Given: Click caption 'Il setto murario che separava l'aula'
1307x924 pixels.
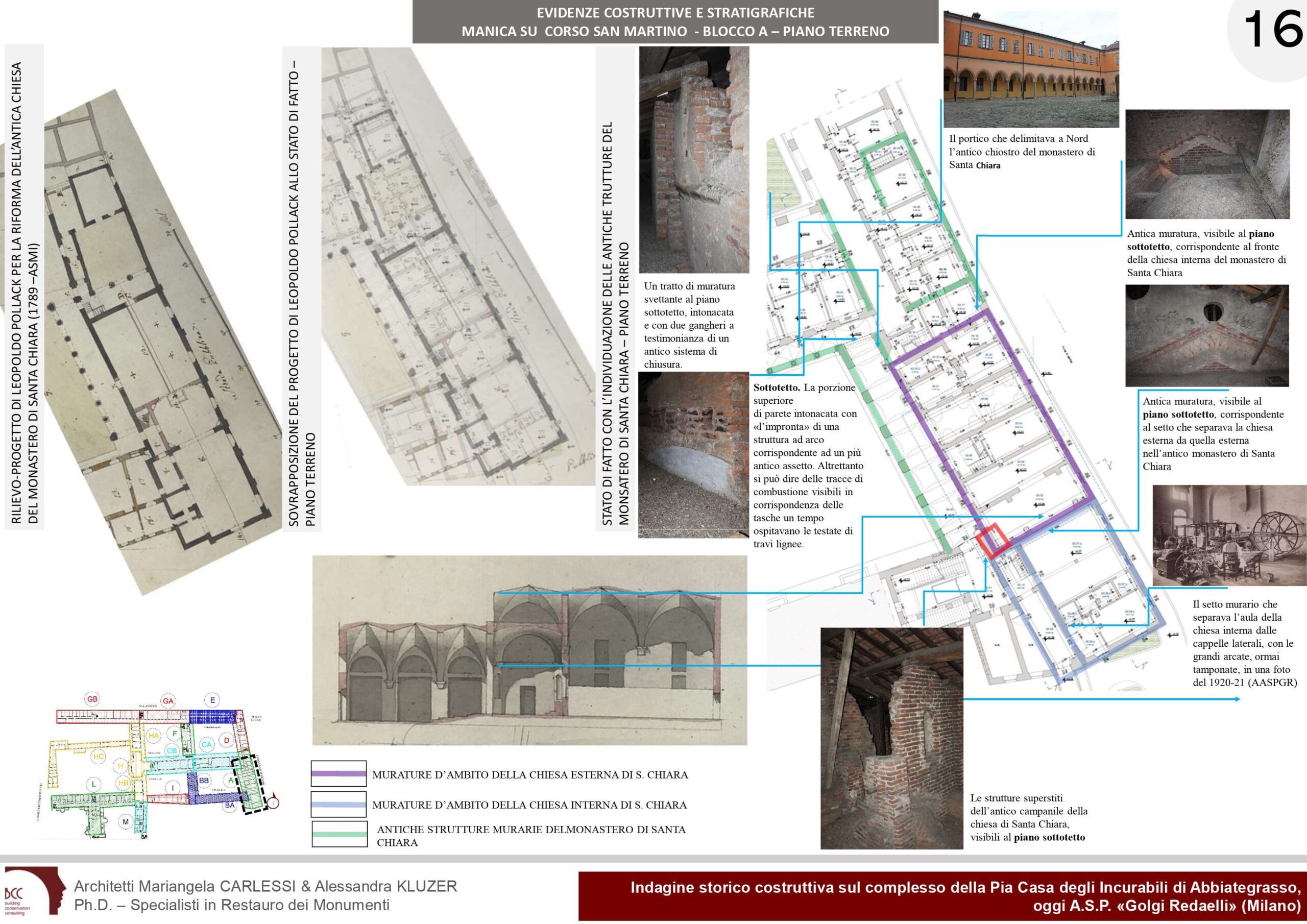Looking at the screenshot, I should [1244, 644].
